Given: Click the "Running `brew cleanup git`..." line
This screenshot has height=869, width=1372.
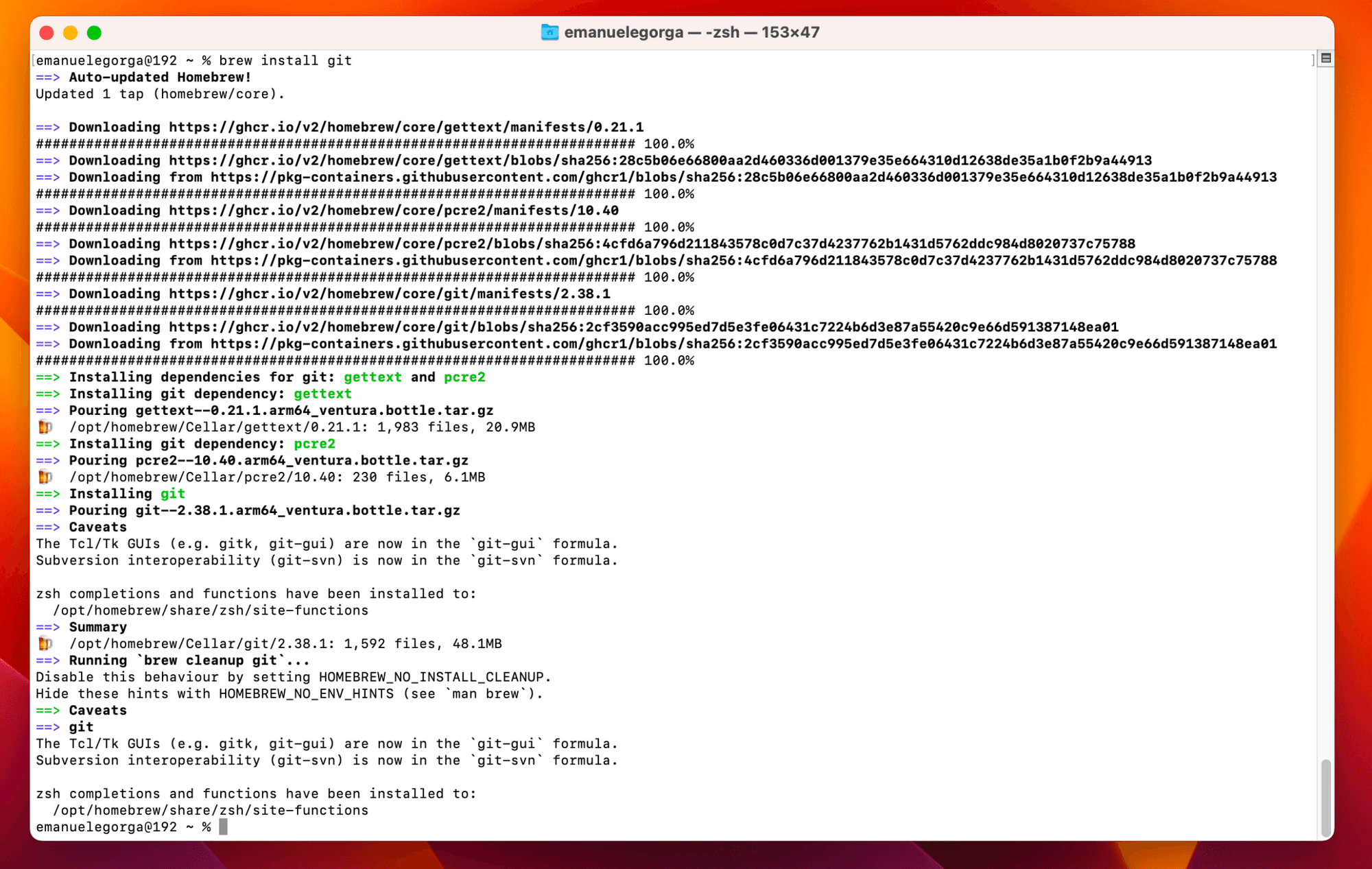Looking at the screenshot, I should [x=189, y=660].
